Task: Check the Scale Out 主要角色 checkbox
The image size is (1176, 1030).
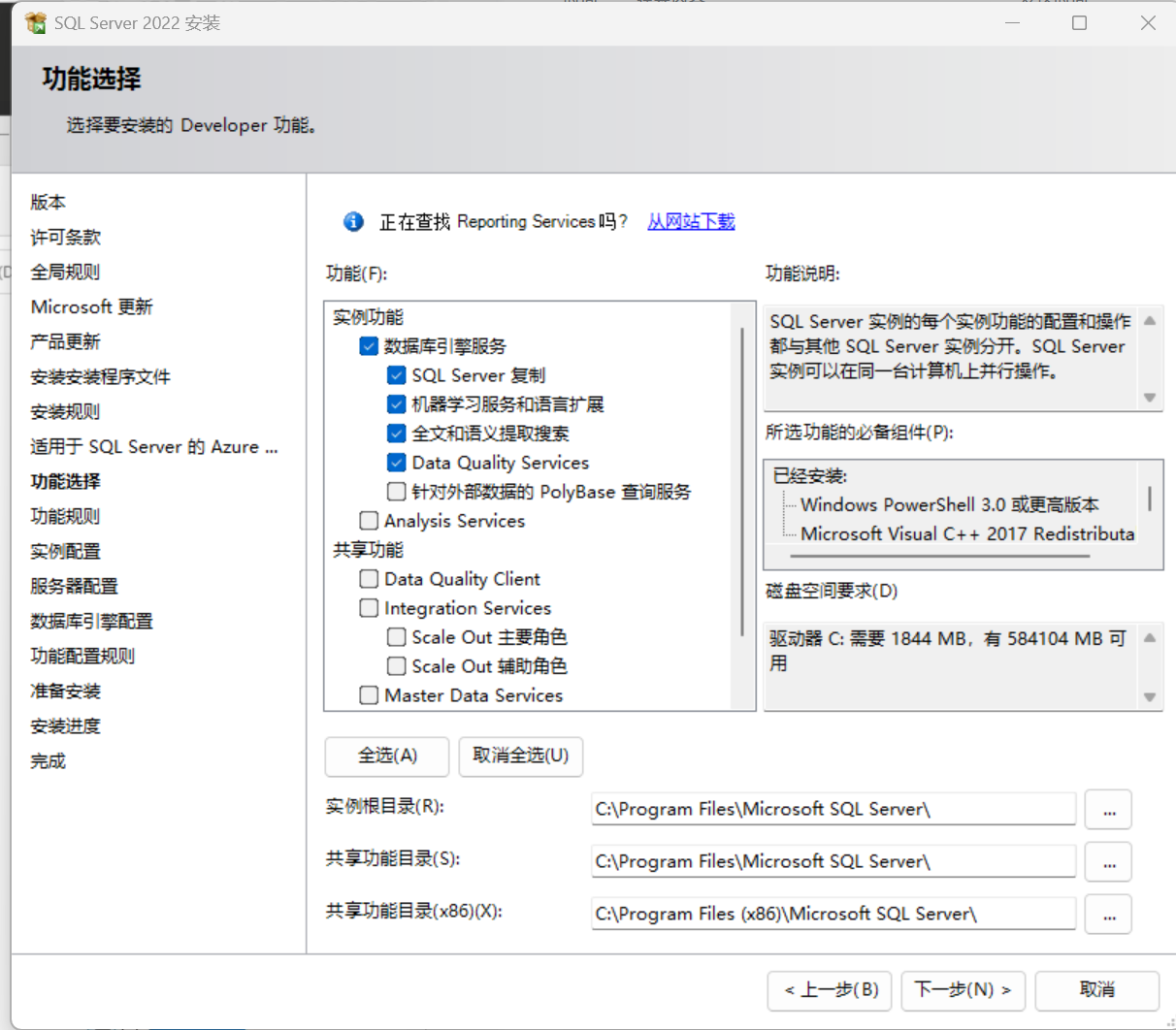Action: point(396,637)
